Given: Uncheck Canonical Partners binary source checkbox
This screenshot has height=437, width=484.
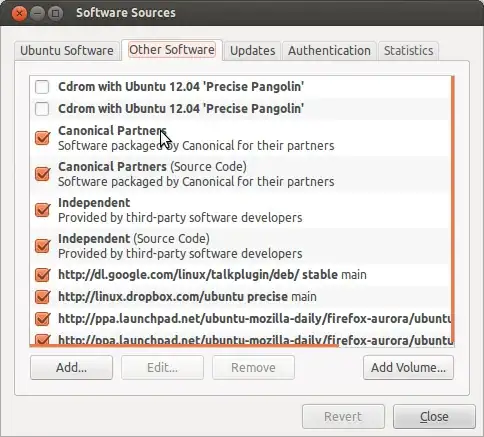Looking at the screenshot, I should point(42,138).
